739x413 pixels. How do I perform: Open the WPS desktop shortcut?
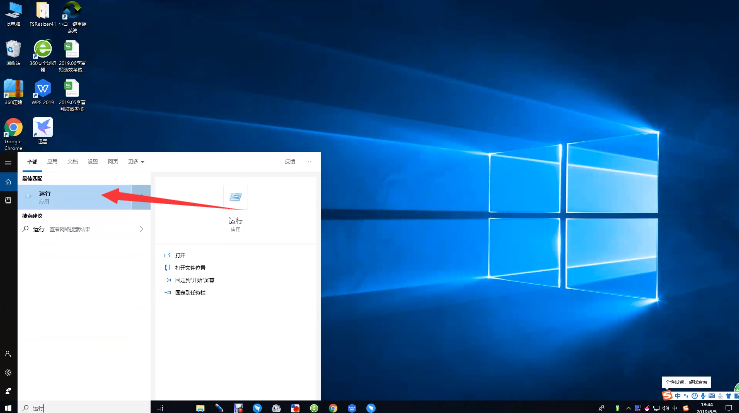pos(43,90)
